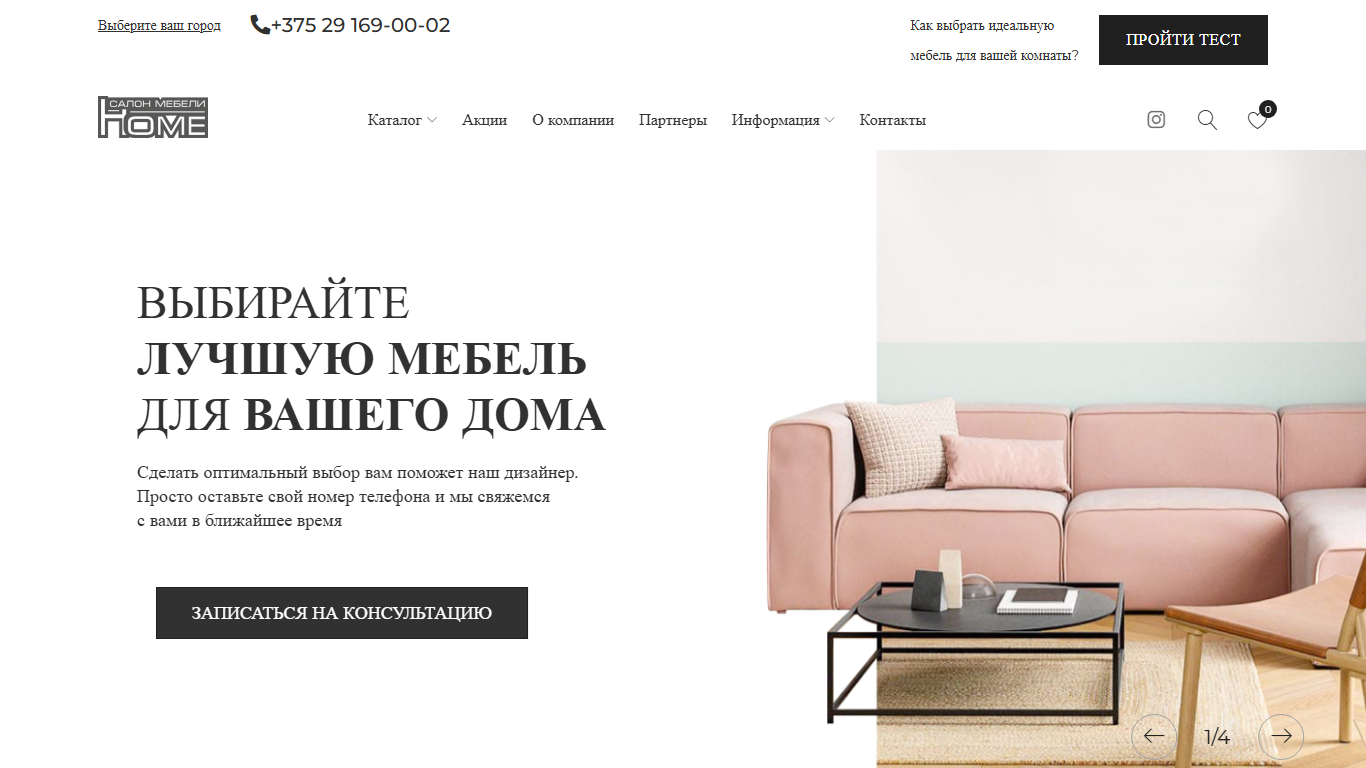Open the Контакты menu item
Screen dimensions: 1366x768
click(893, 120)
